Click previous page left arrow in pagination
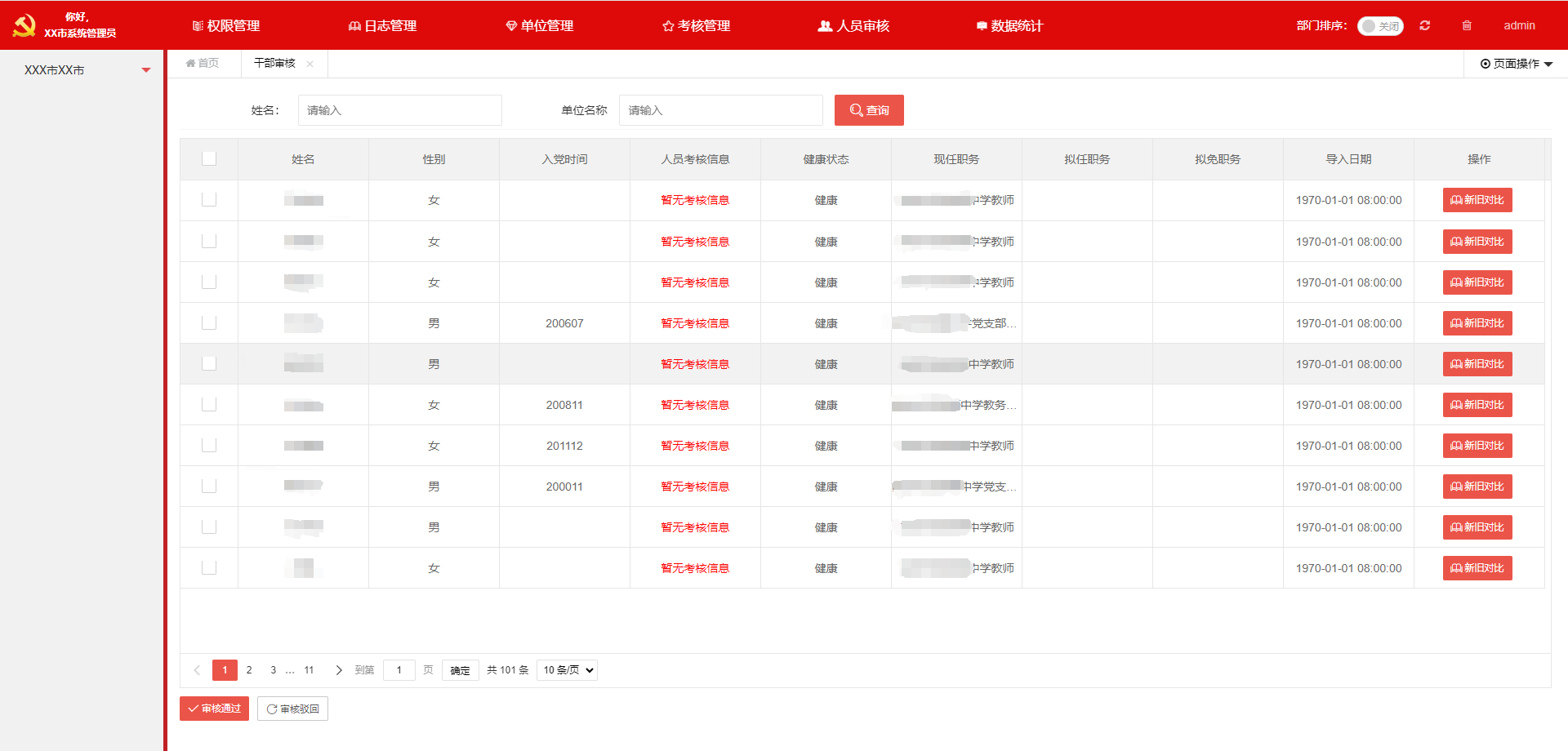 pos(197,670)
